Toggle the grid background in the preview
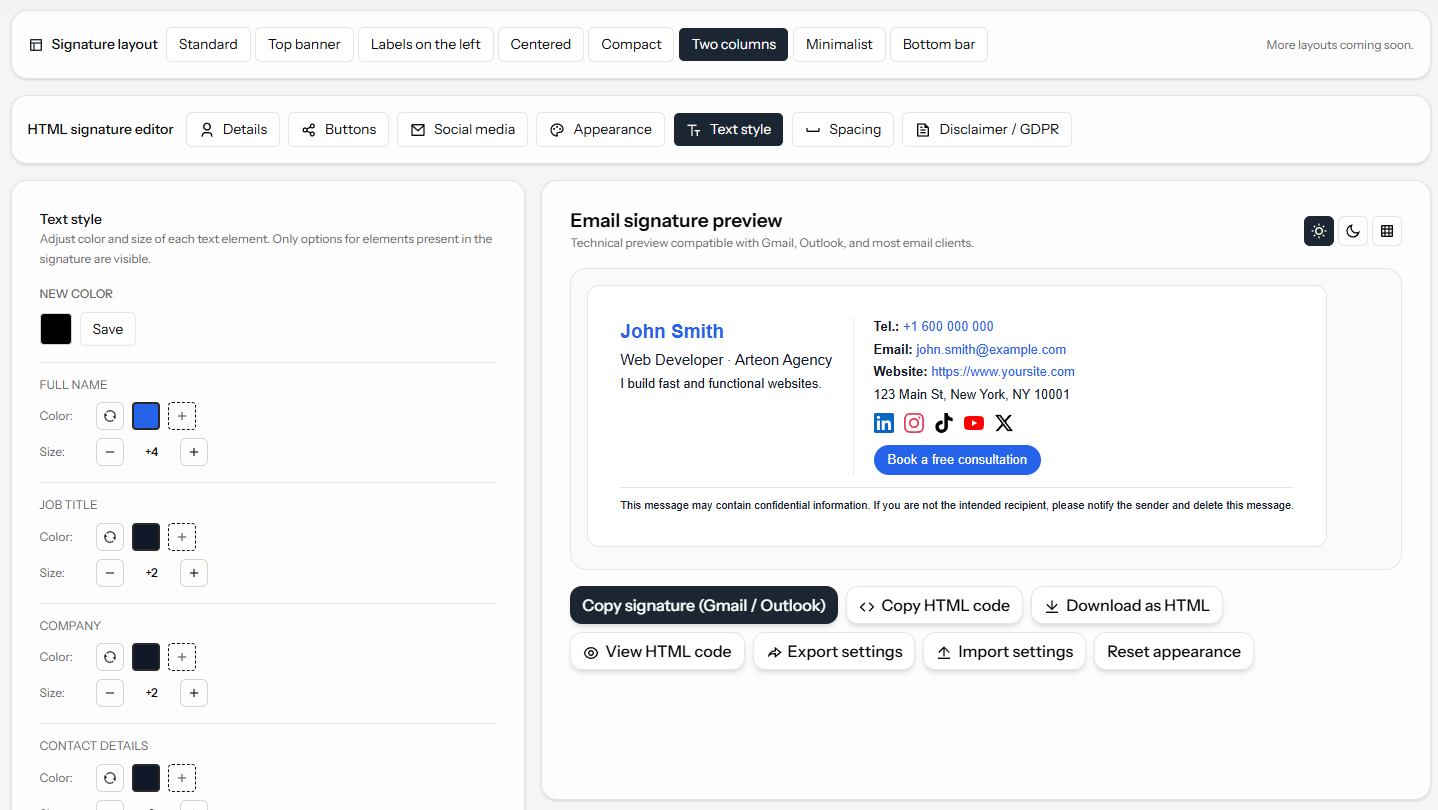 [x=1387, y=231]
